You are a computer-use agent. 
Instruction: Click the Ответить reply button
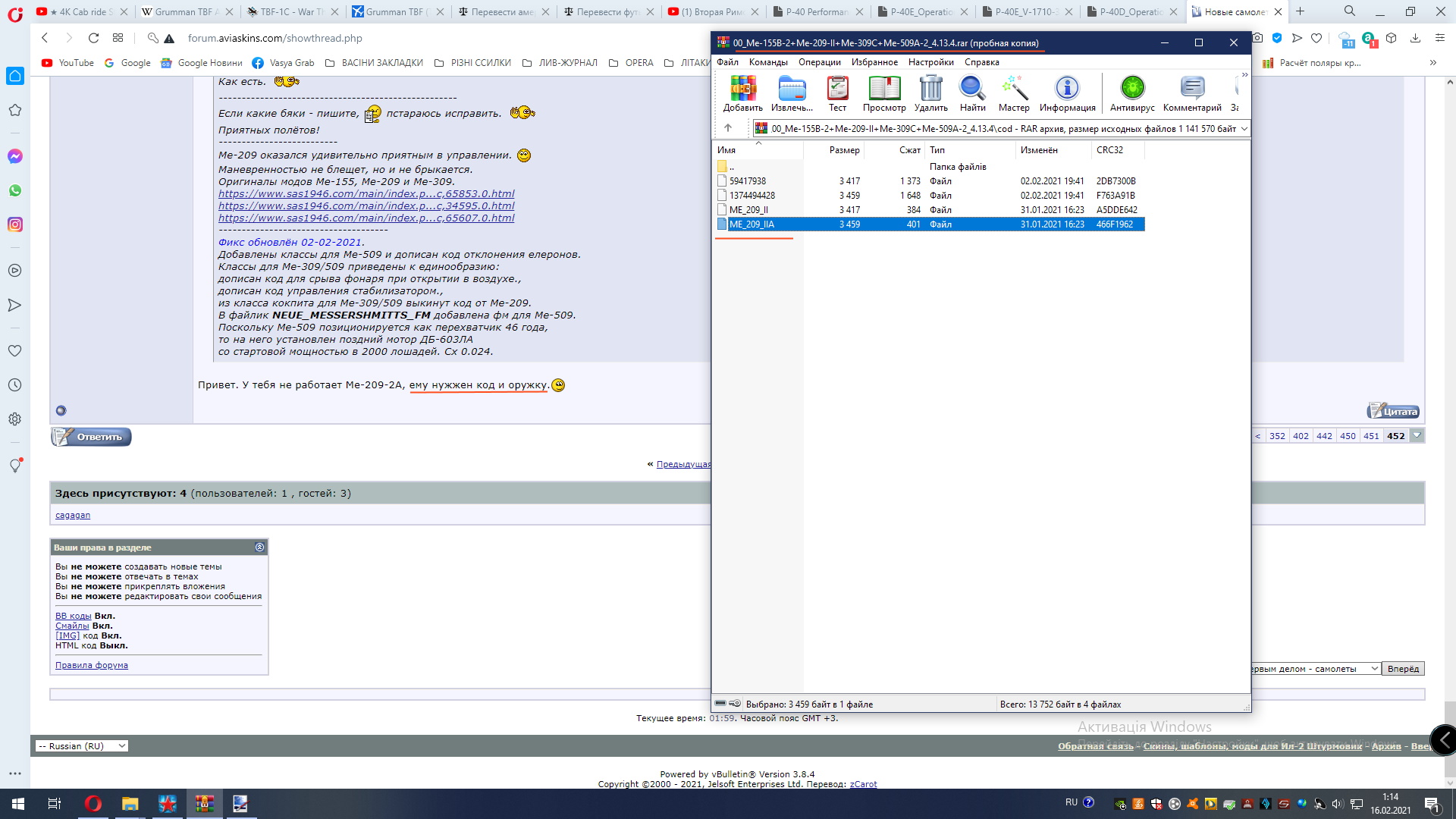[92, 437]
